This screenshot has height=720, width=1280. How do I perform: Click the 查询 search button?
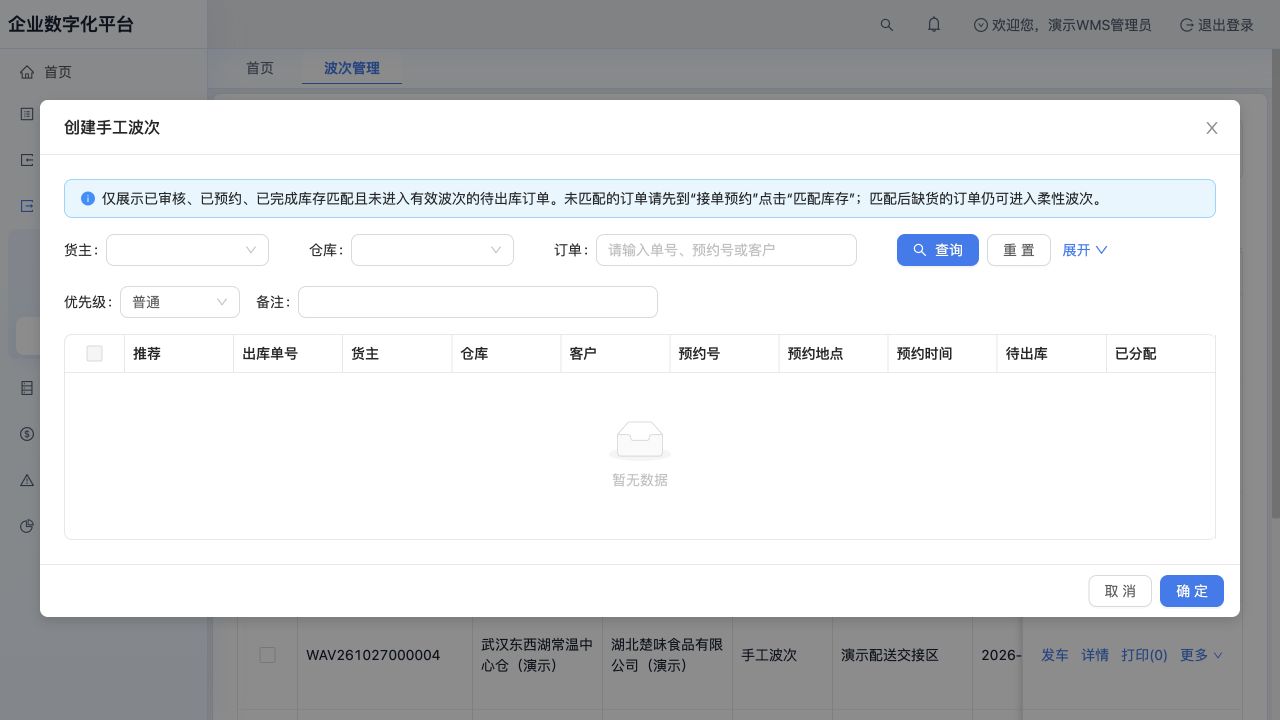coord(938,250)
